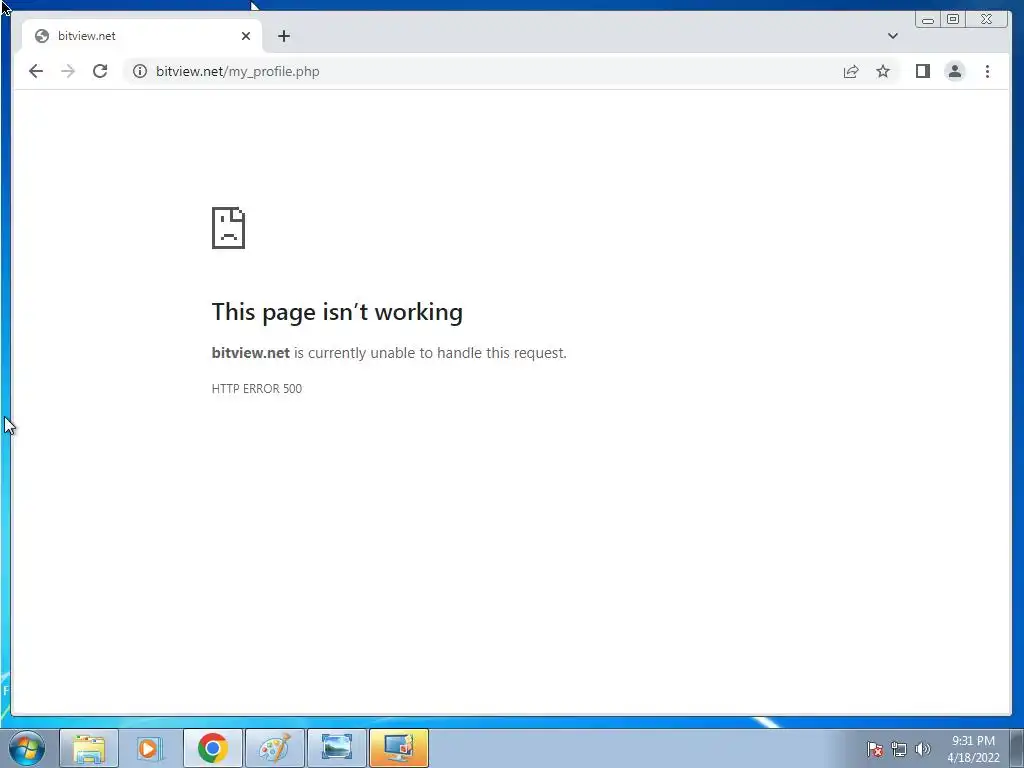The height and width of the screenshot is (768, 1024).
Task: Expand the tab search dropdown arrow
Action: coord(893,36)
